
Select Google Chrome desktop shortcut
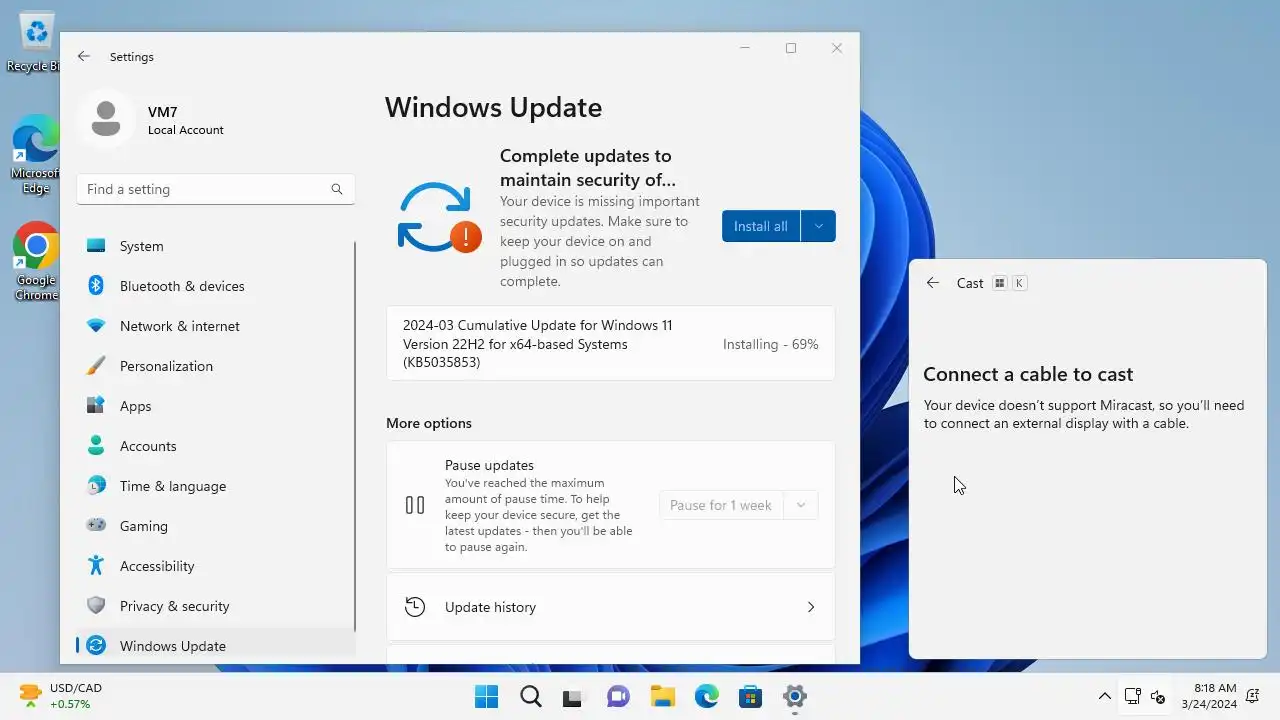tap(35, 262)
